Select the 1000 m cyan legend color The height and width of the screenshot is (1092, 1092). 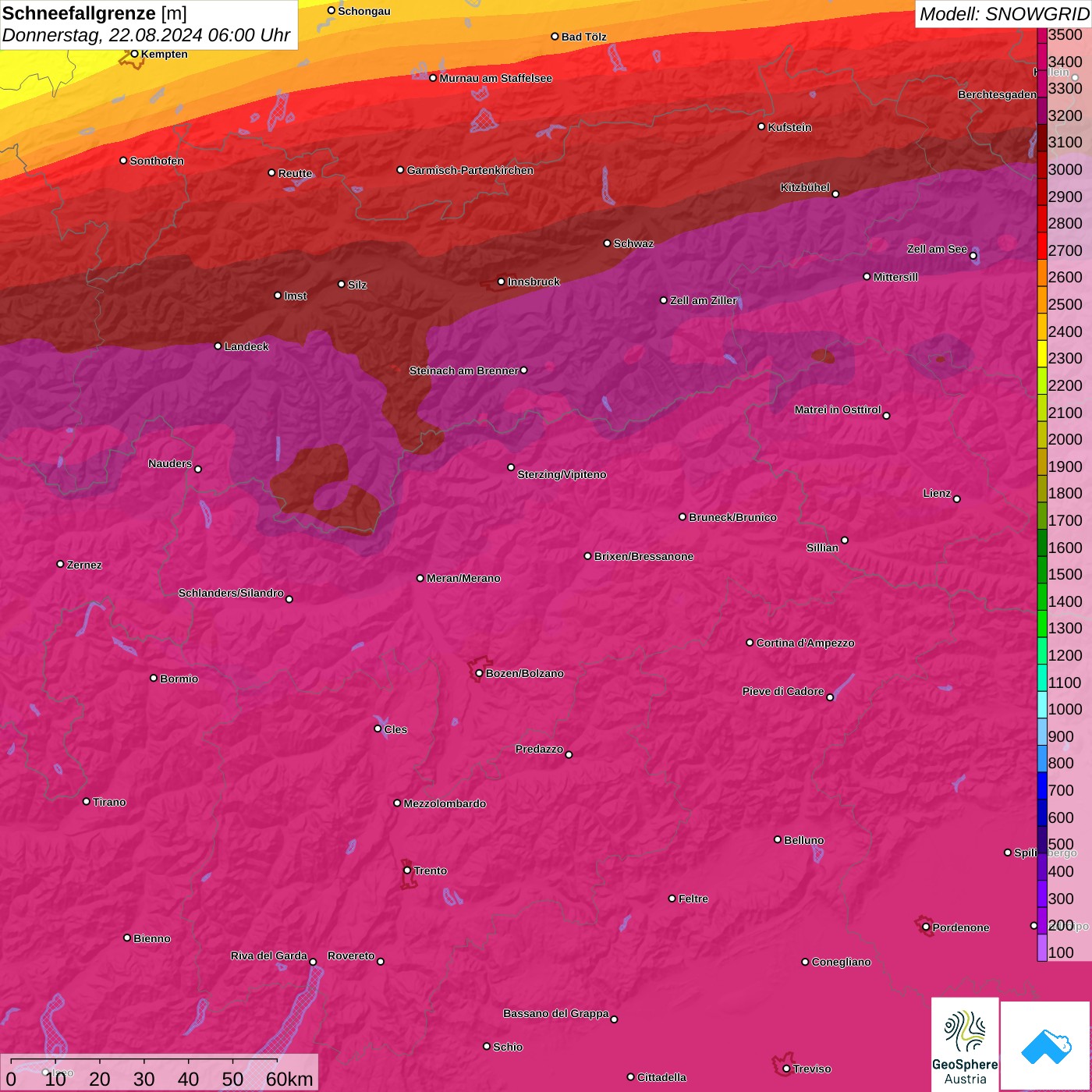pos(1041,704)
